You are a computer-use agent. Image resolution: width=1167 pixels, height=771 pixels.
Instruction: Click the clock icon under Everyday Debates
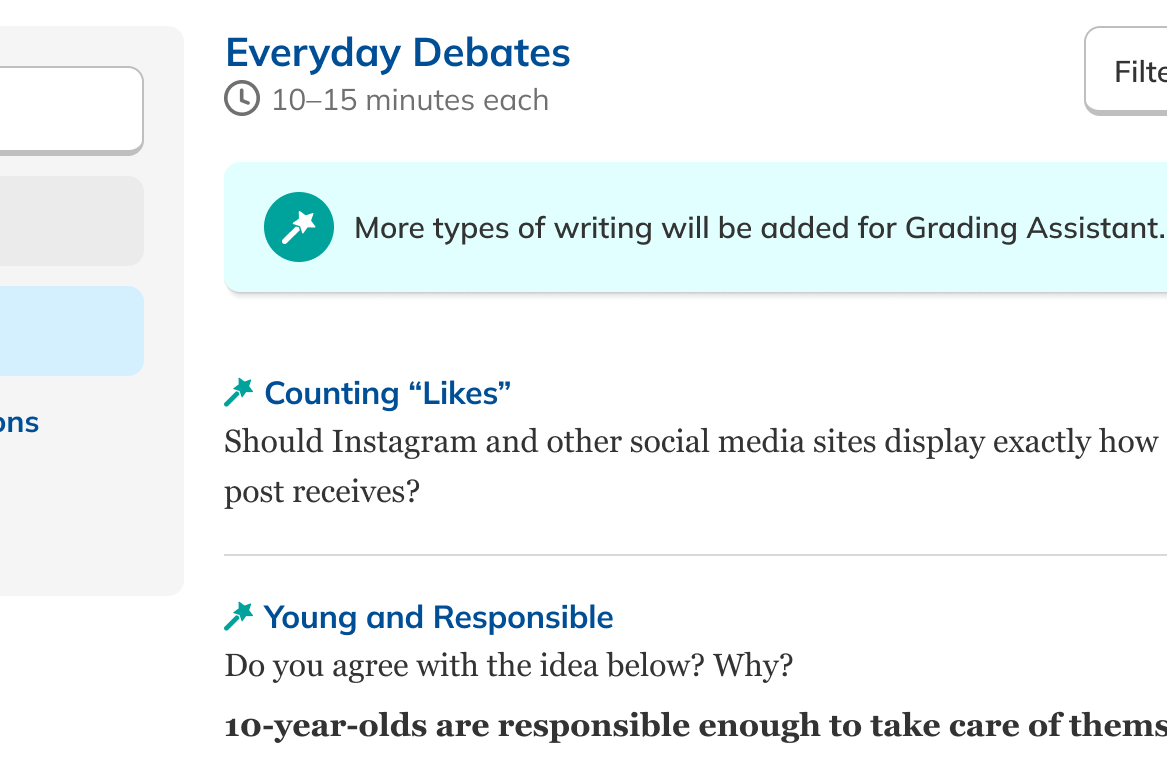coord(241,99)
